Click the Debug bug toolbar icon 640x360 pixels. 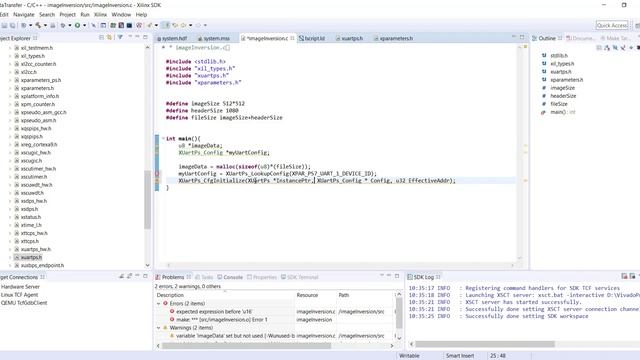click(x=63, y=25)
